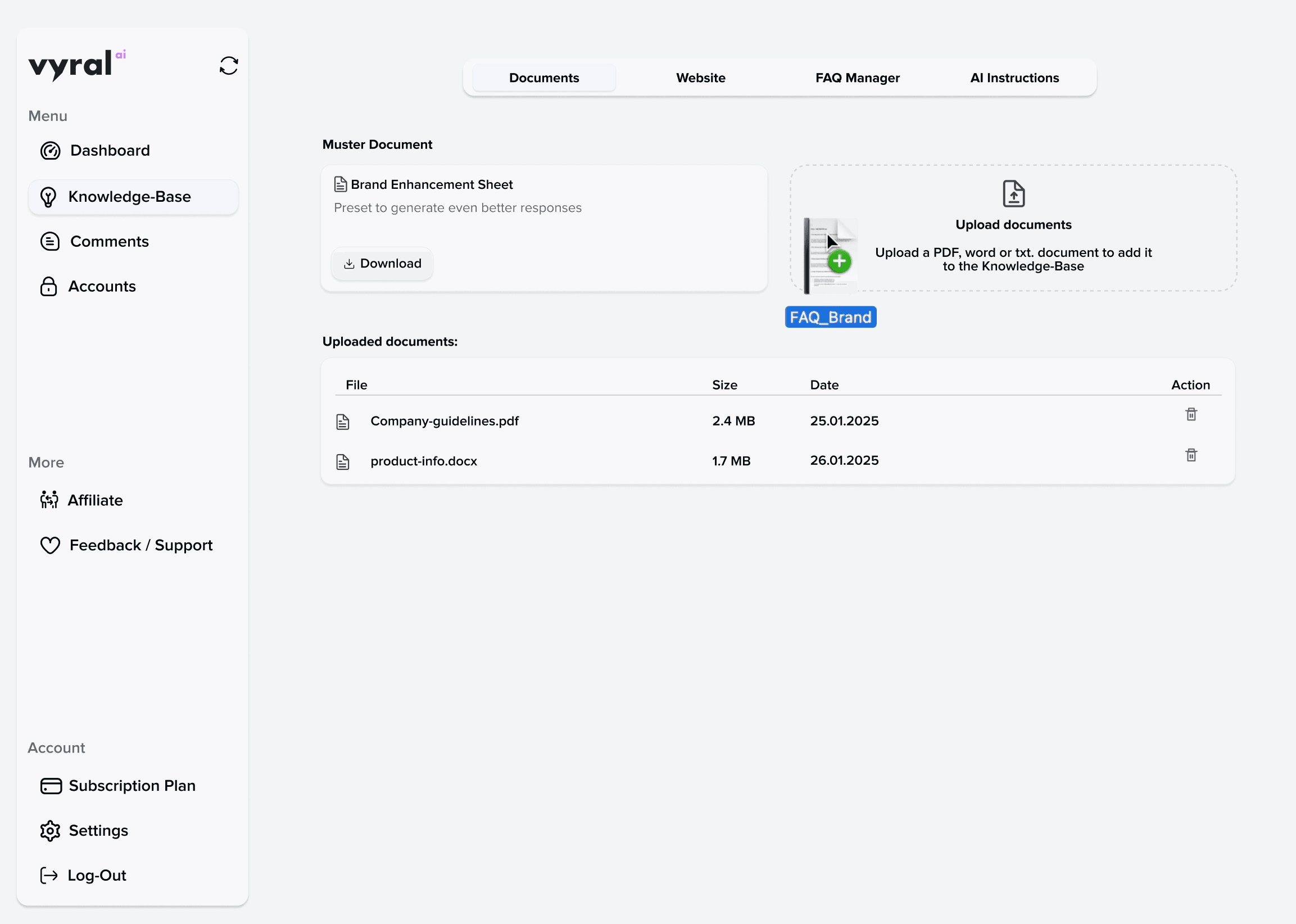The height and width of the screenshot is (924, 1296).
Task: Click the Brand Enhancement Sheet card title
Action: point(431,184)
